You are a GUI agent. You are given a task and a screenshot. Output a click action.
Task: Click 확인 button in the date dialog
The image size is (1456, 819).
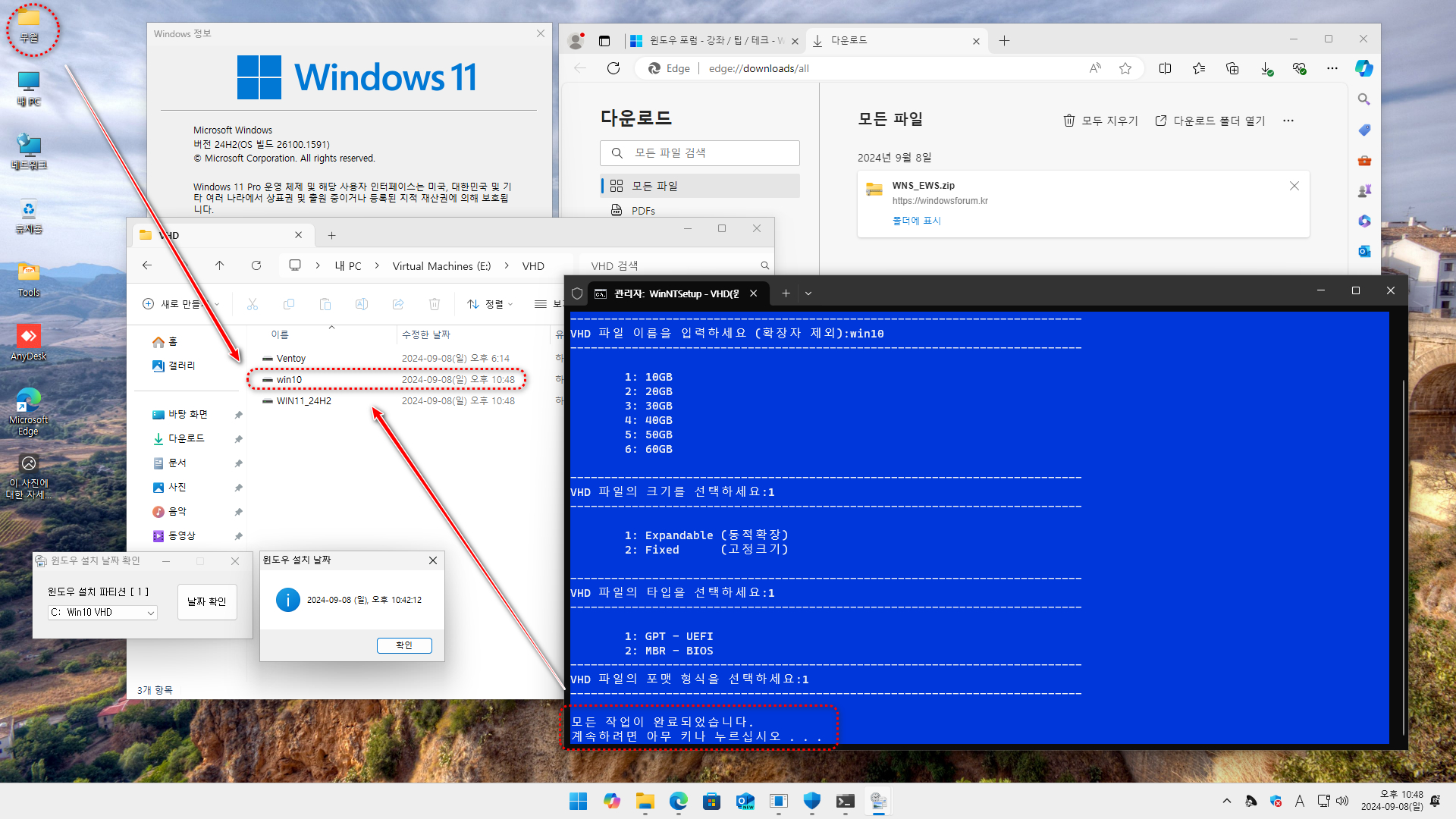tap(404, 645)
